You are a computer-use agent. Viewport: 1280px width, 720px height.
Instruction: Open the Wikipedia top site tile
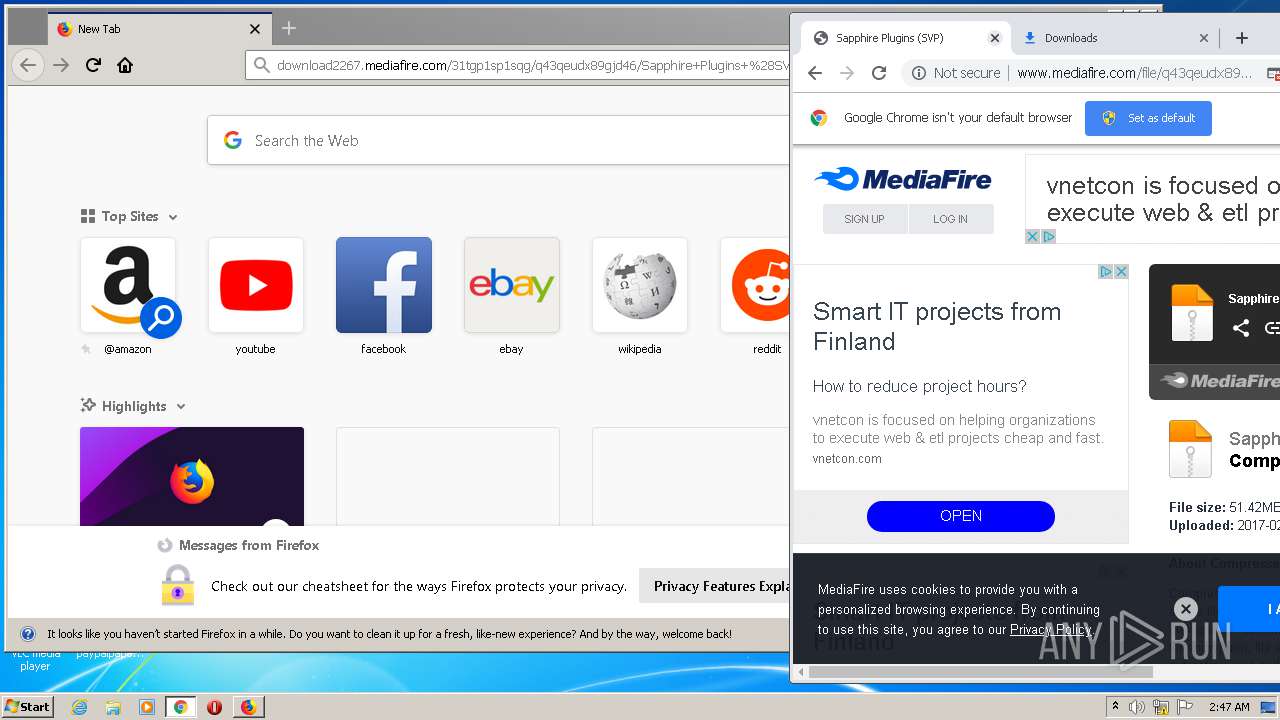(x=640, y=285)
